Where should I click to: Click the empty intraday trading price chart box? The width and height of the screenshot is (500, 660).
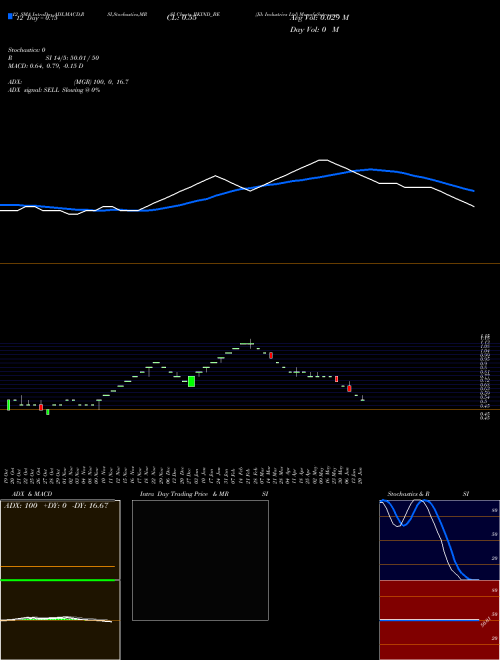[200, 560]
